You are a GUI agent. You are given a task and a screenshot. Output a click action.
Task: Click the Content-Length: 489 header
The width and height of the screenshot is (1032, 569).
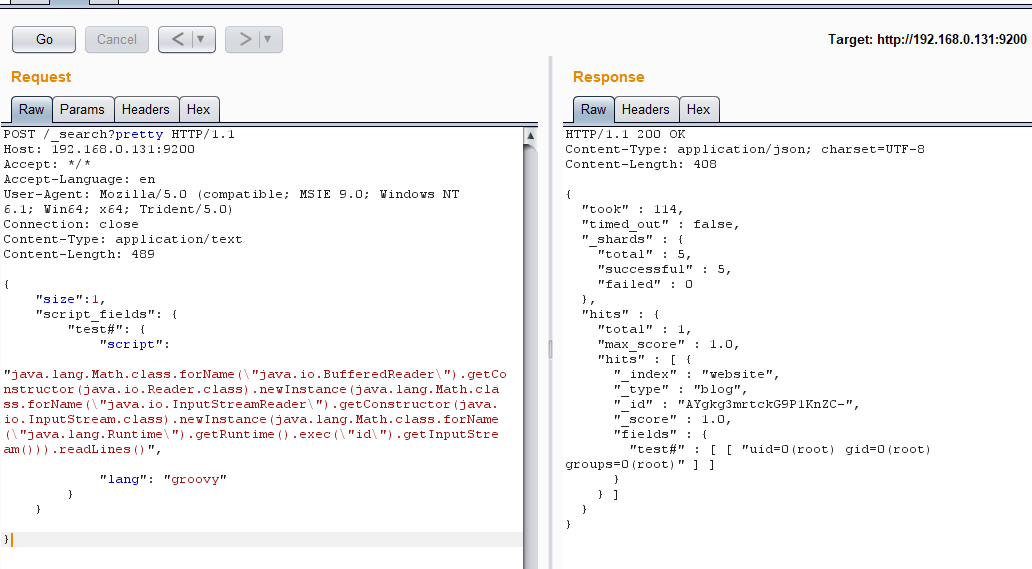(79, 255)
